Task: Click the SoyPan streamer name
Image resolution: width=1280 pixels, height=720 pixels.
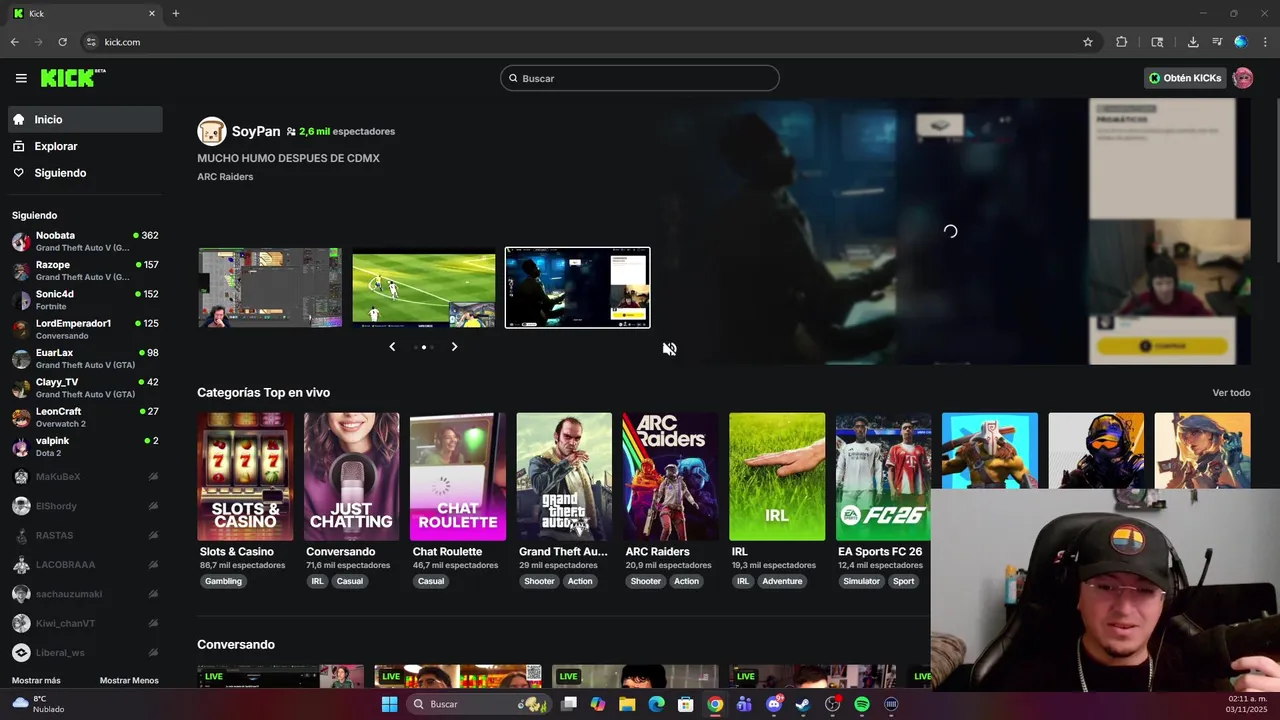Action: click(256, 131)
